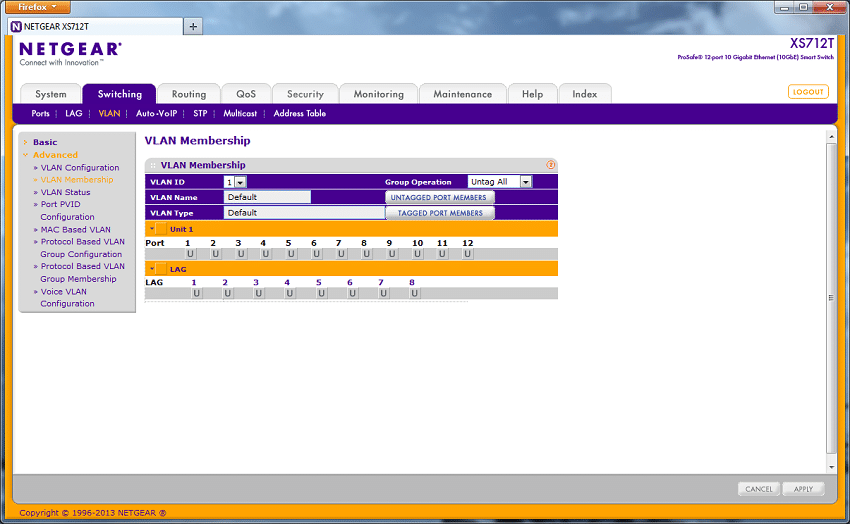This screenshot has width=850, height=524.
Task: Collapse the LAG section arrow
Action: click(x=151, y=269)
